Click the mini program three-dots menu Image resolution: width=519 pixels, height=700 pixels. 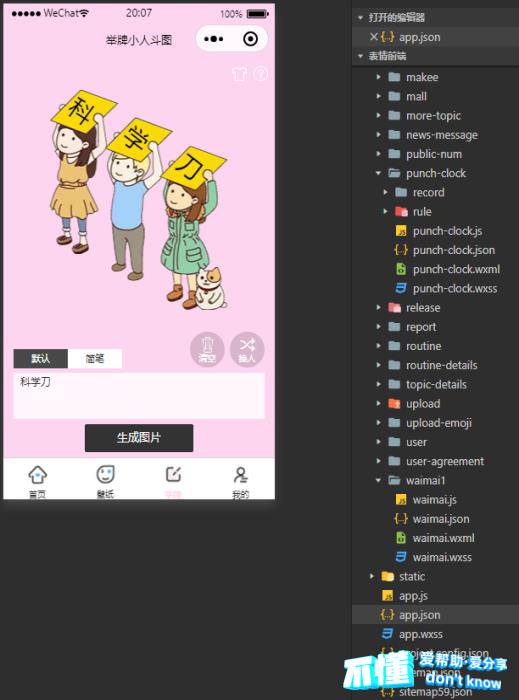point(213,39)
